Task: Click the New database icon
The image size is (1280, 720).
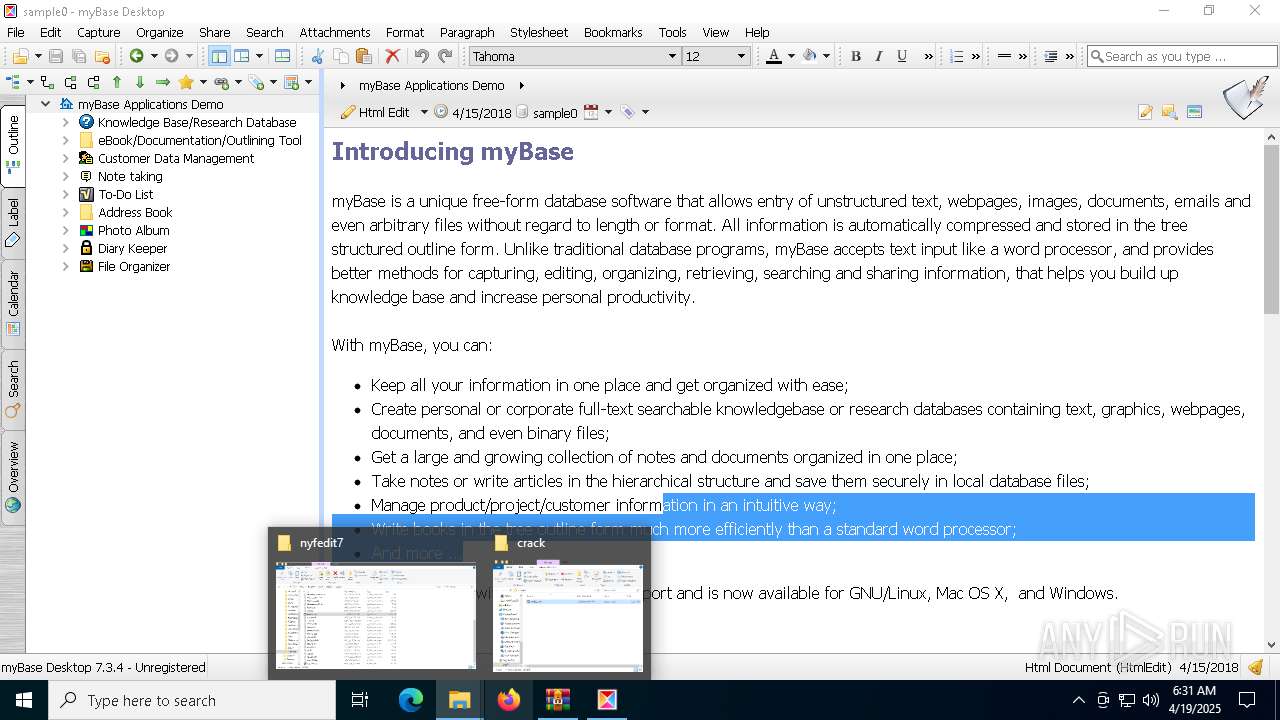Action: (x=20, y=56)
